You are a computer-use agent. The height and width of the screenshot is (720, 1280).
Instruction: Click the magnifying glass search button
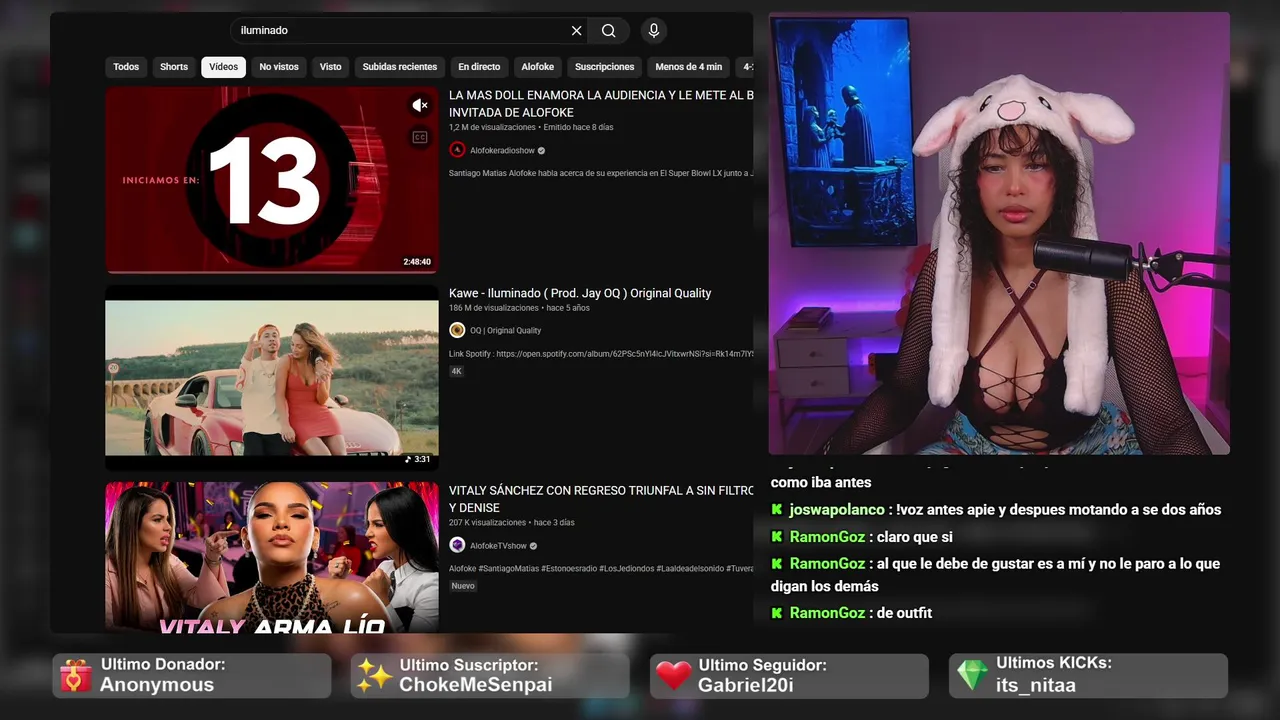click(x=609, y=31)
